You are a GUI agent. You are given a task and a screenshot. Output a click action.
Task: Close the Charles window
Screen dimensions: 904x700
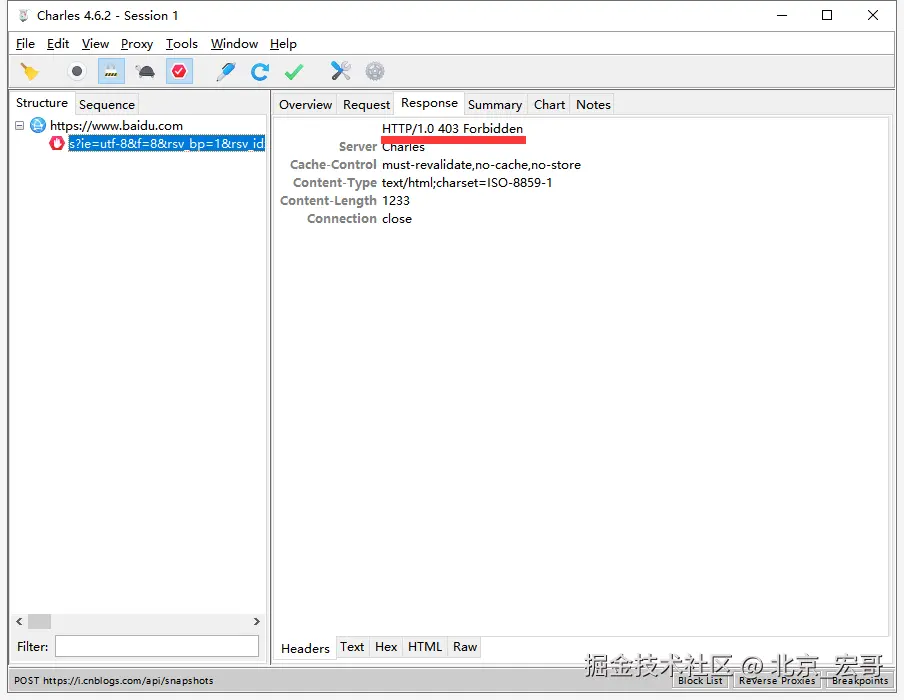tap(873, 16)
